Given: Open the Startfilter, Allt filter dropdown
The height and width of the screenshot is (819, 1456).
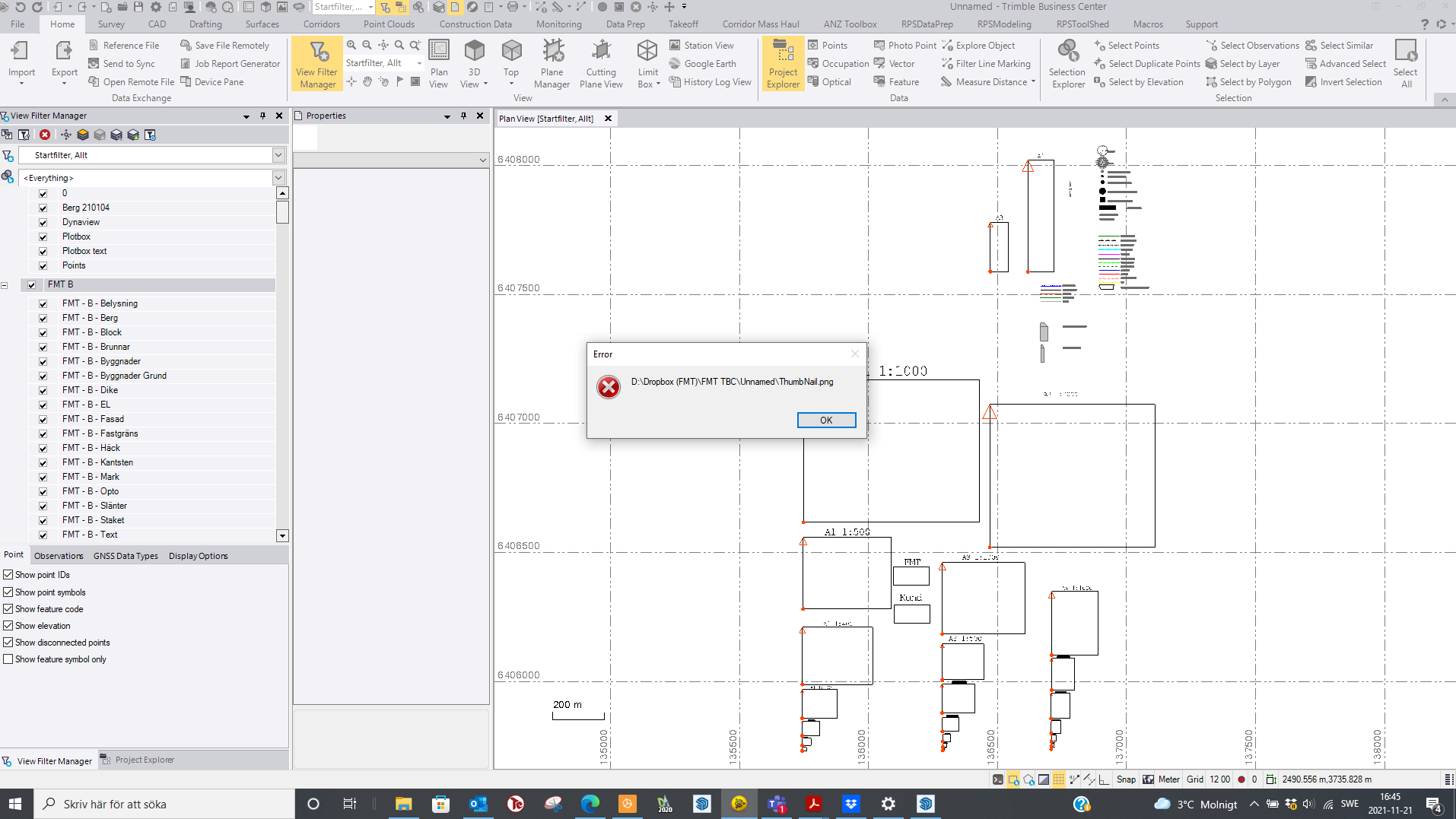Looking at the screenshot, I should 278,155.
